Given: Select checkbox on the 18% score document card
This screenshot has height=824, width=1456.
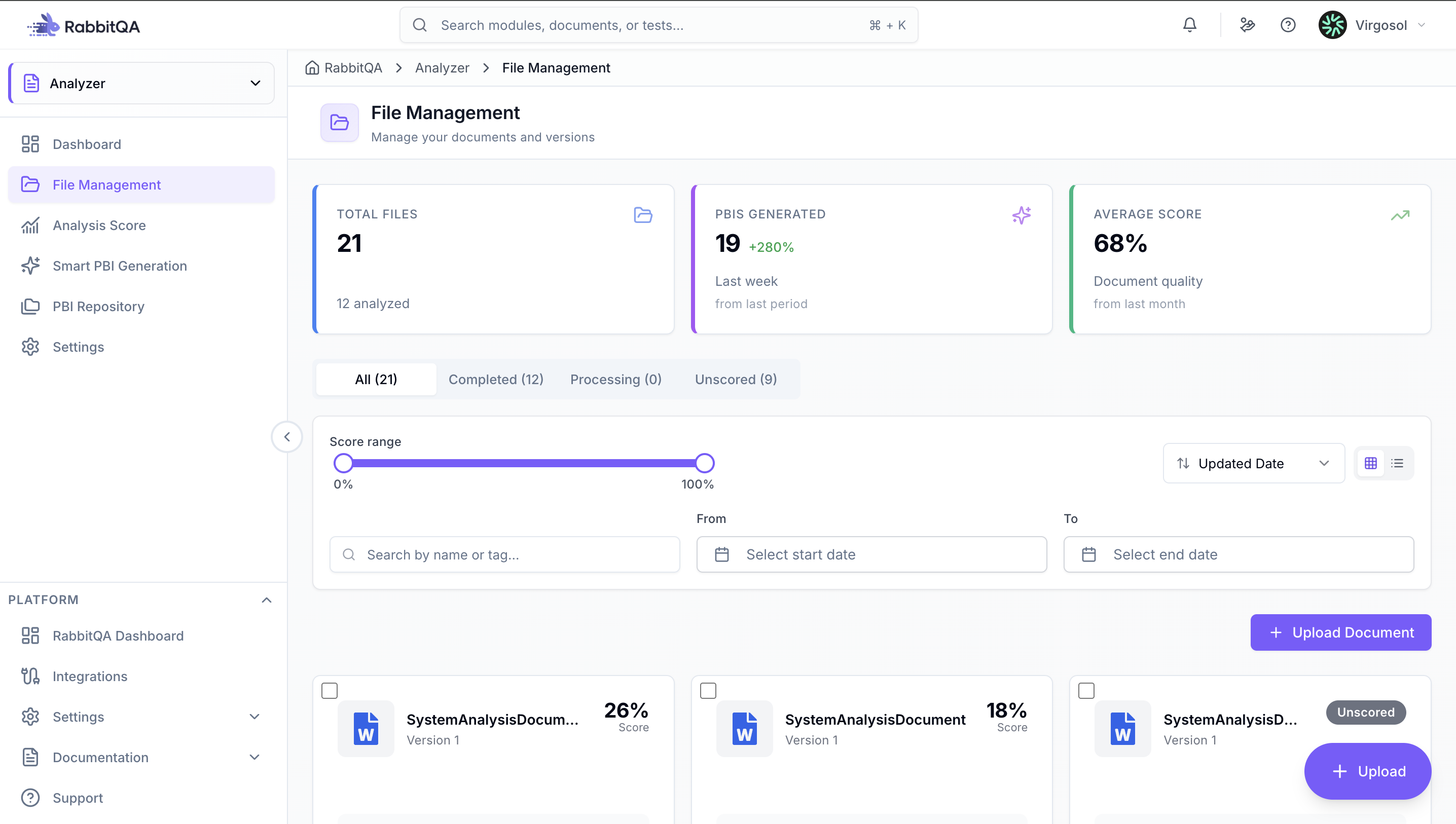Looking at the screenshot, I should pyautogui.click(x=708, y=690).
